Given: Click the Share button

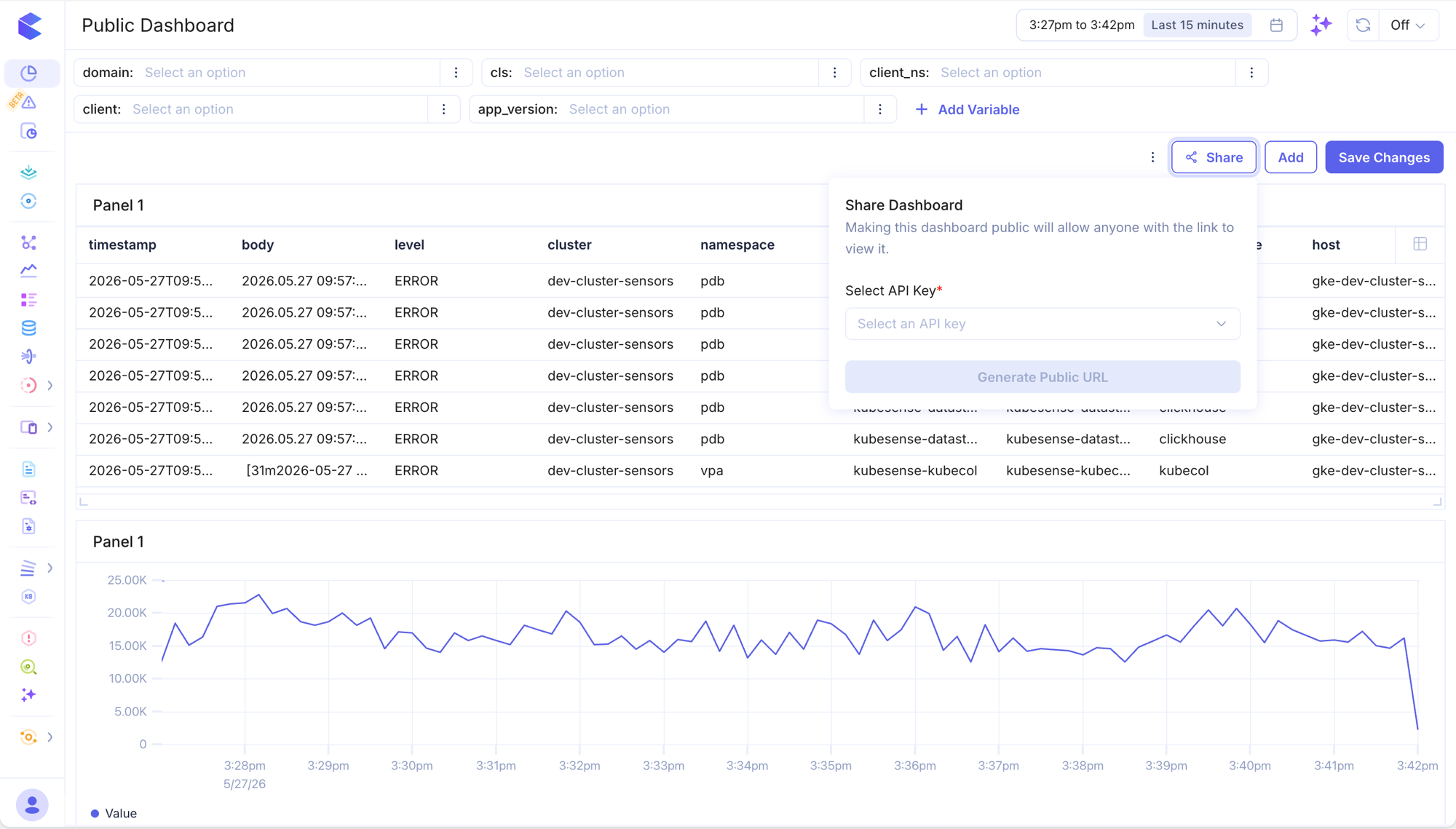Looking at the screenshot, I should pos(1214,157).
